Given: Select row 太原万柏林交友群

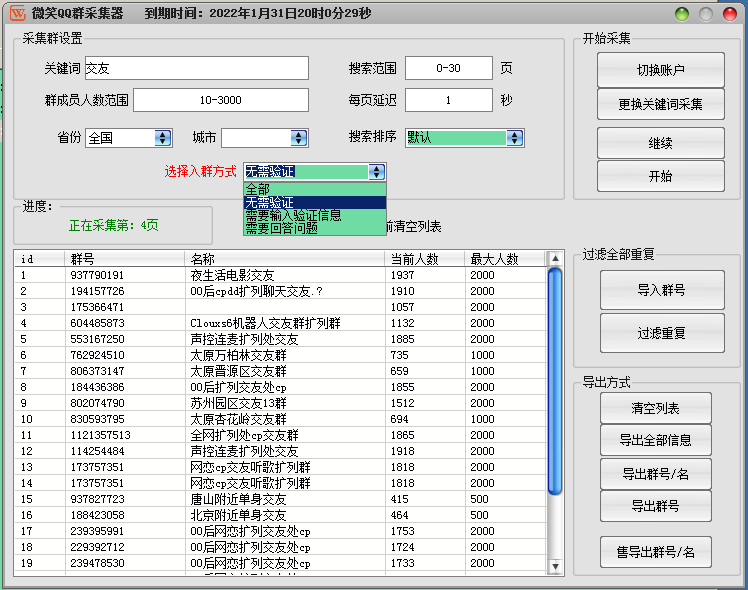Looking at the screenshot, I should click(x=280, y=355).
